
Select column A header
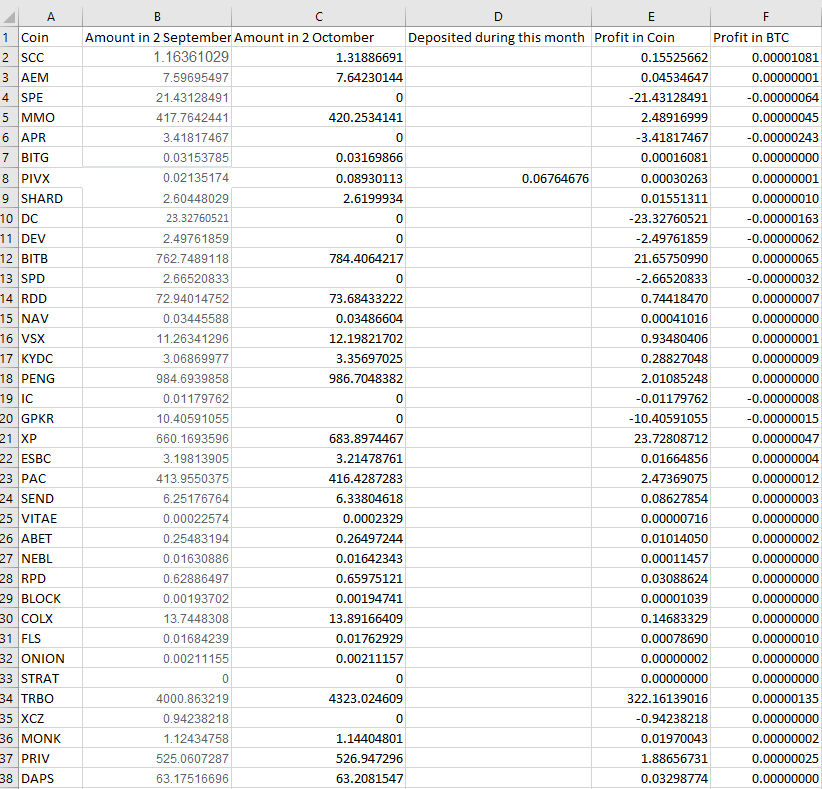tap(50, 17)
